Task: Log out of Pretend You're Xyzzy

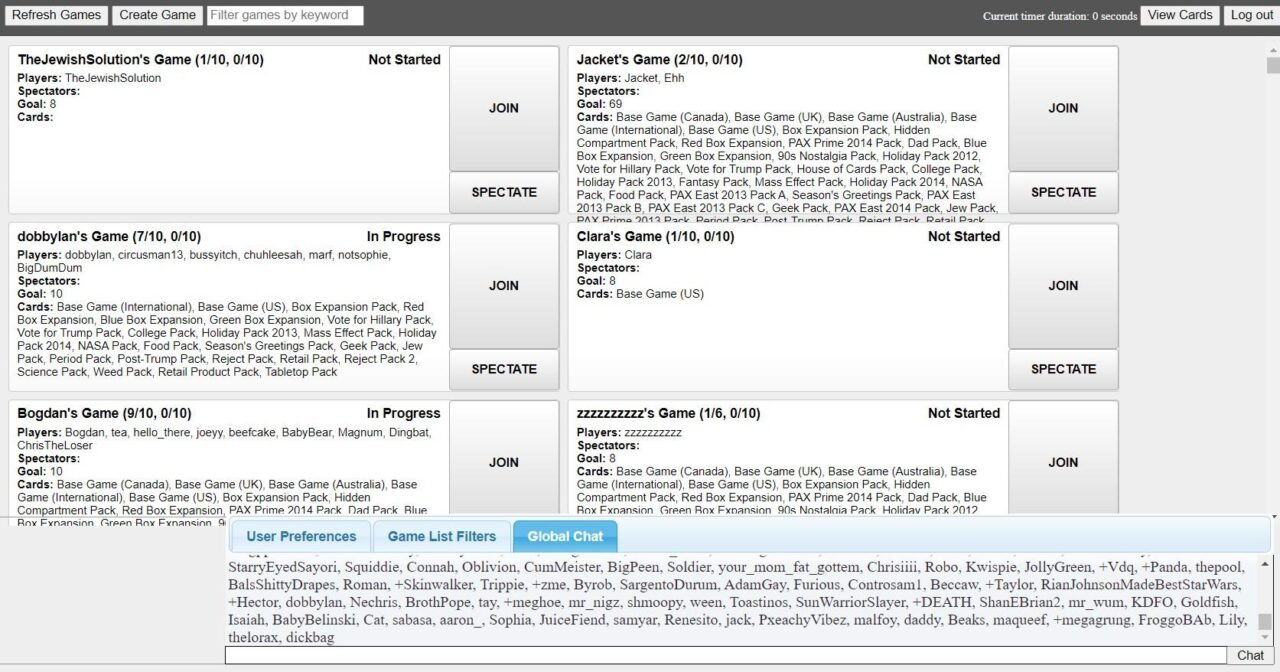Action: pos(1251,15)
